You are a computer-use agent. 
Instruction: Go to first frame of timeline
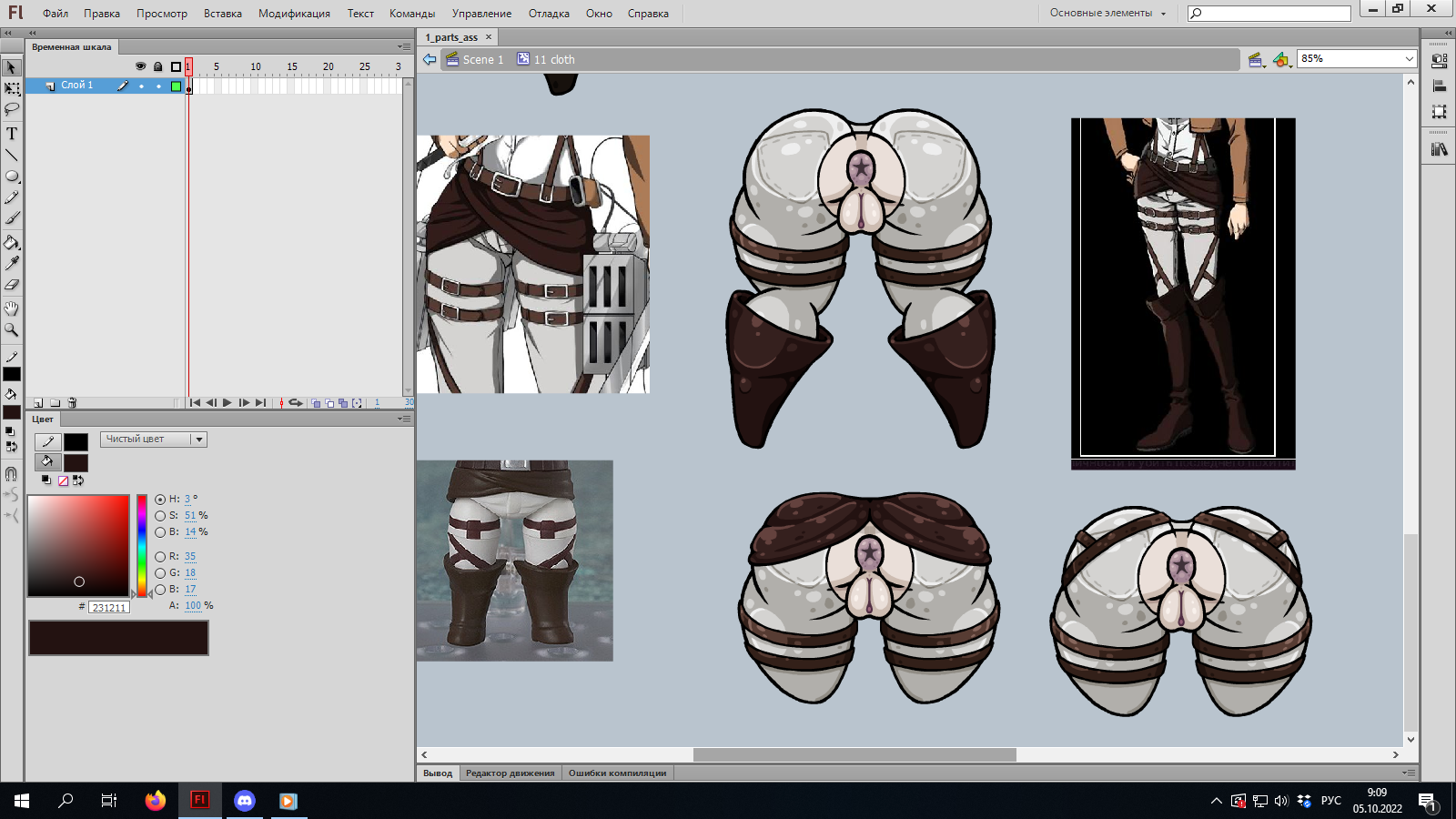coord(195,402)
